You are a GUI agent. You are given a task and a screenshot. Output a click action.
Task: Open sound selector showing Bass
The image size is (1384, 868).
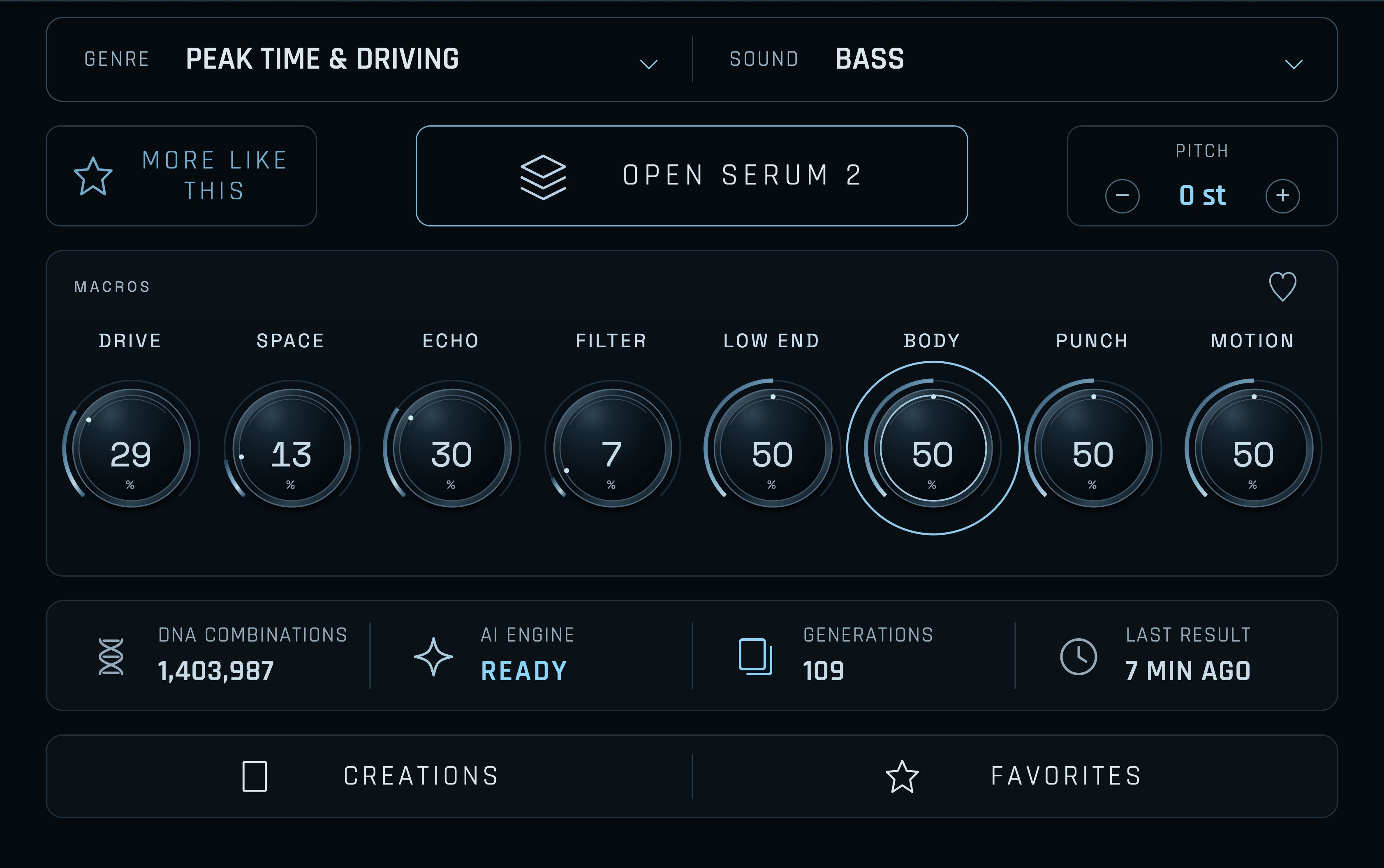(1015, 59)
